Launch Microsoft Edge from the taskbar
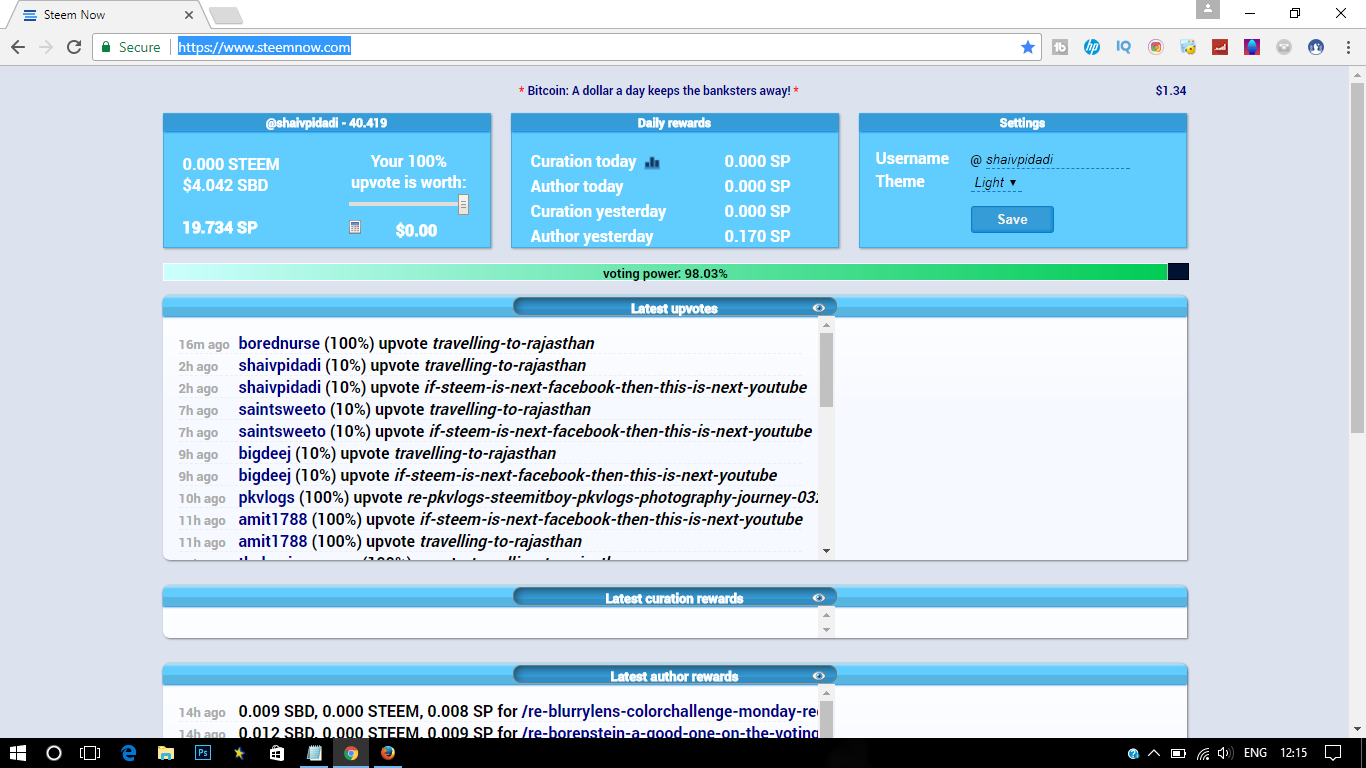Image resolution: width=1366 pixels, height=768 pixels. pos(128,753)
